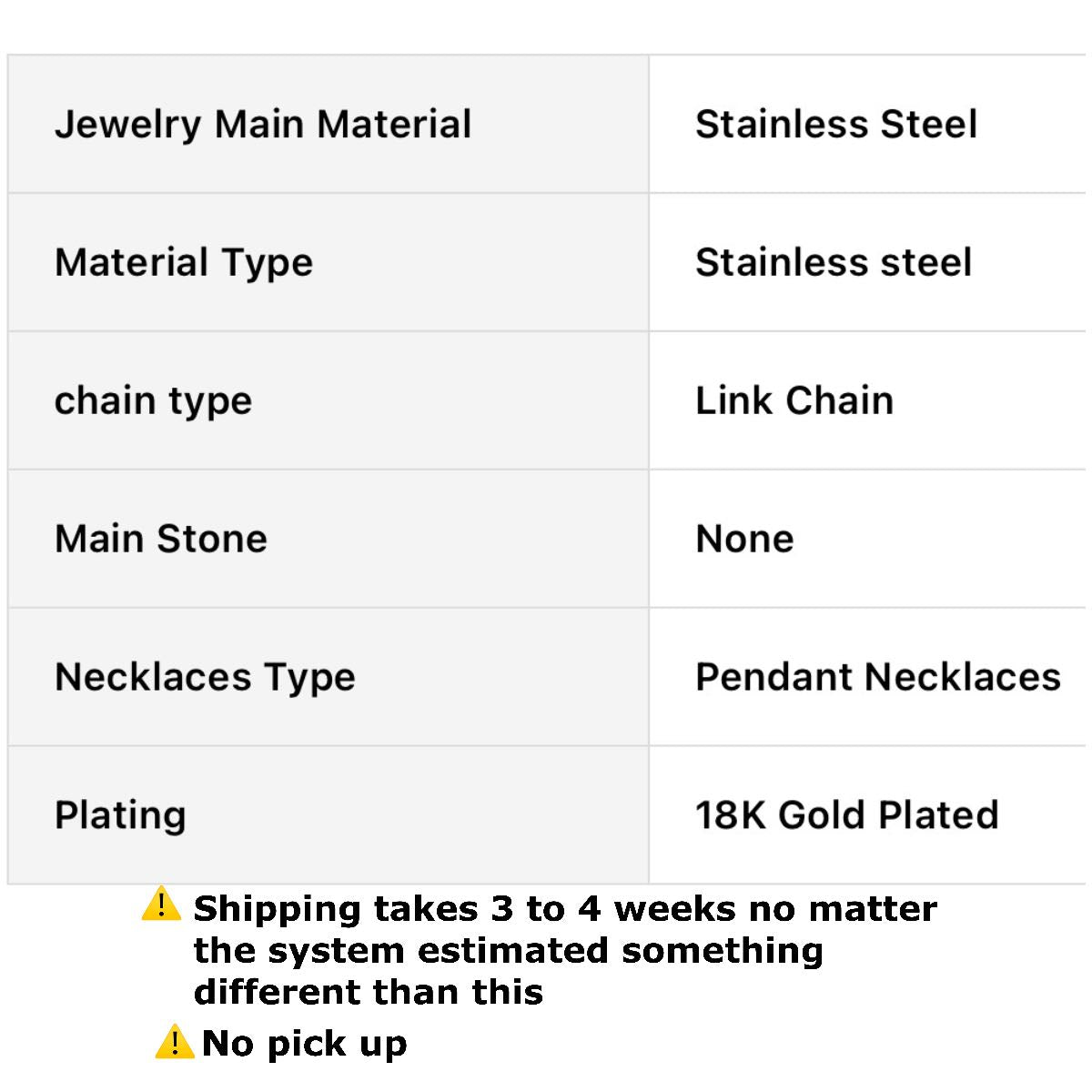Click the Link Chain value
The height and width of the screenshot is (1092, 1092).
[794, 401]
